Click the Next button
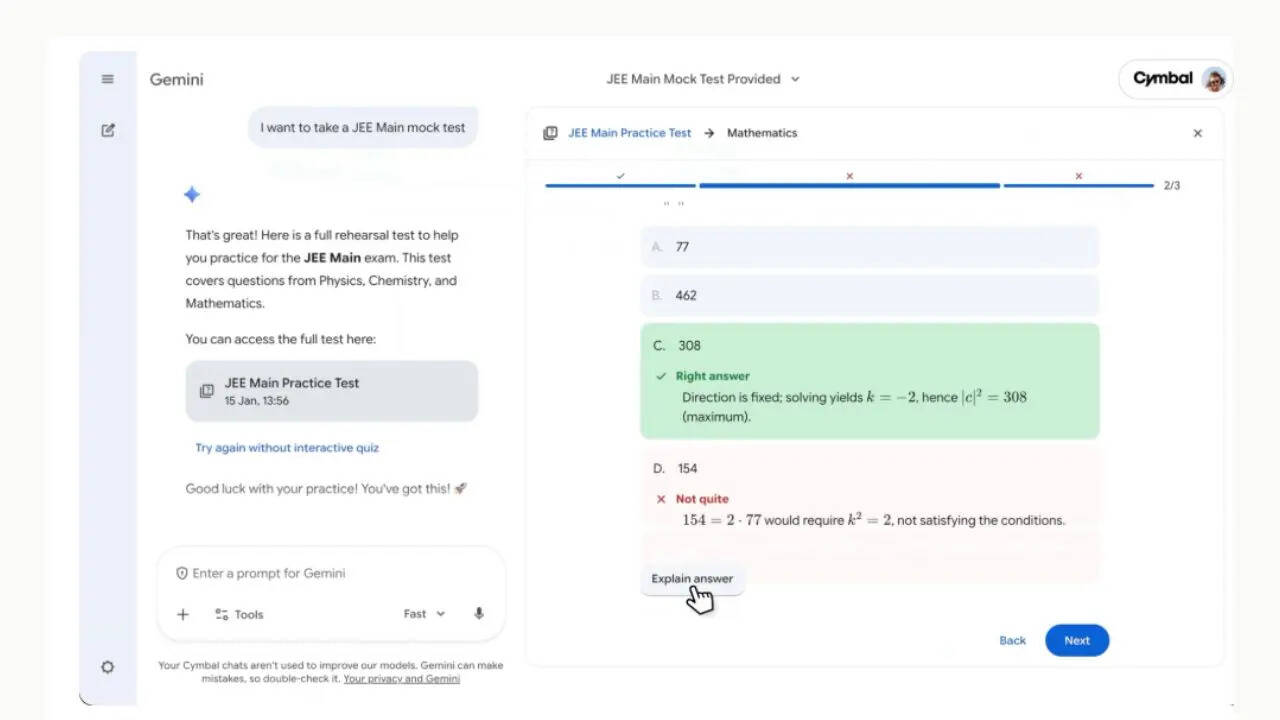1280x720 pixels. click(1077, 640)
